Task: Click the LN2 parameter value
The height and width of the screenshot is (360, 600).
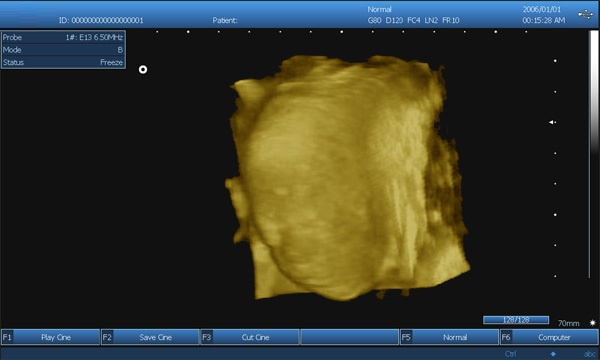Action: click(431, 20)
